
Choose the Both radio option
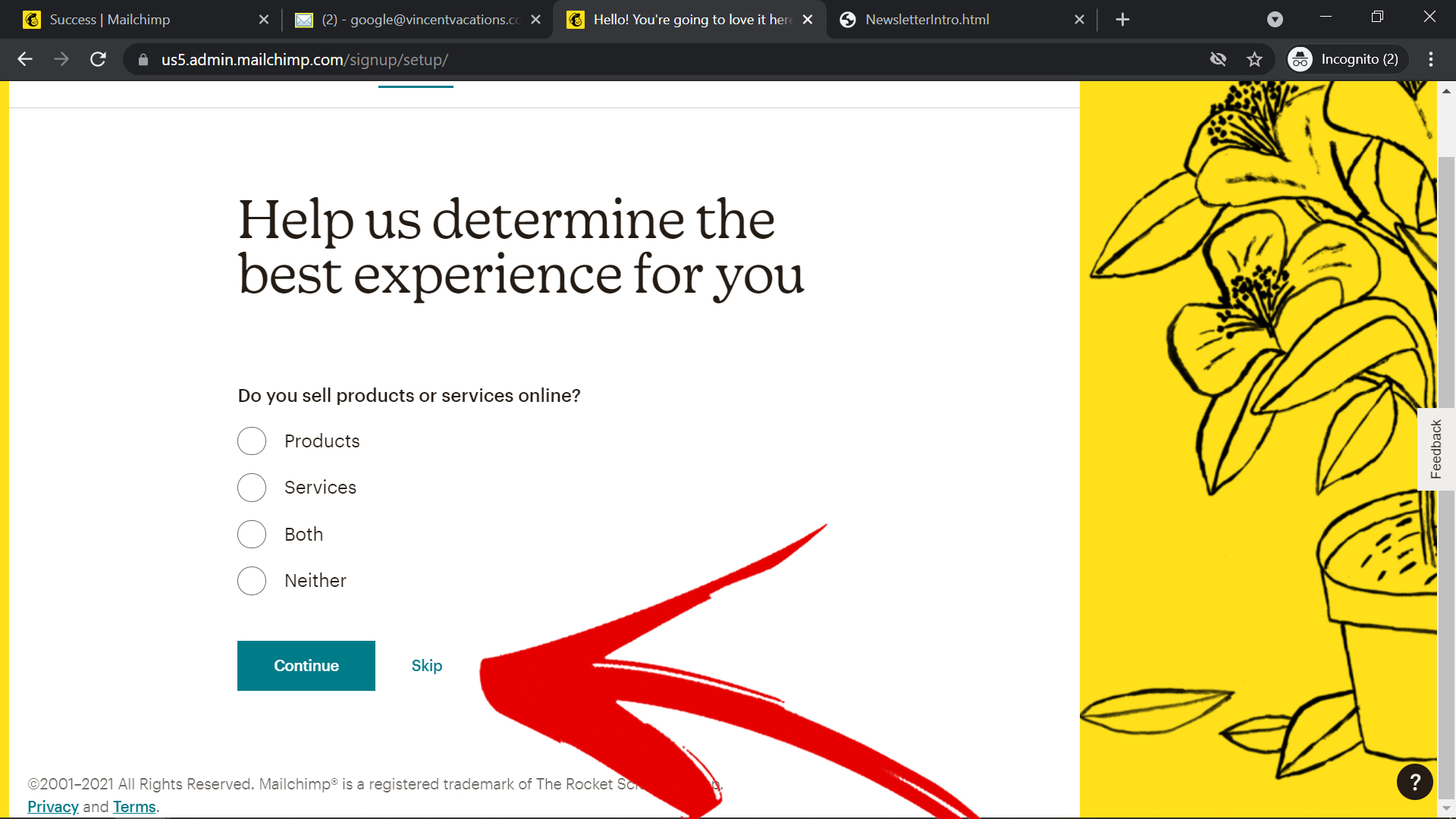coord(252,534)
